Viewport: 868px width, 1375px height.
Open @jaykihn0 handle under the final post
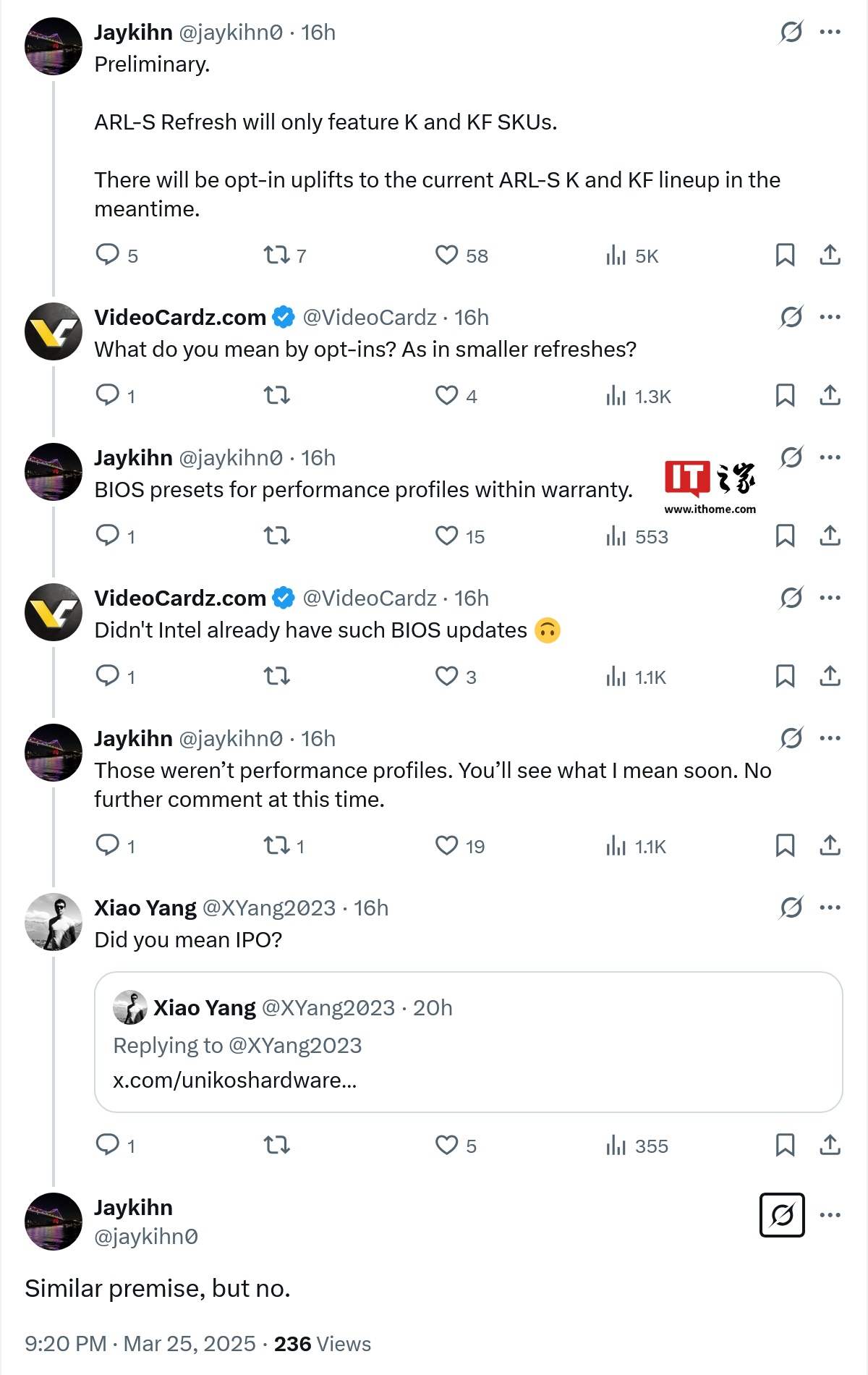pos(146,1237)
